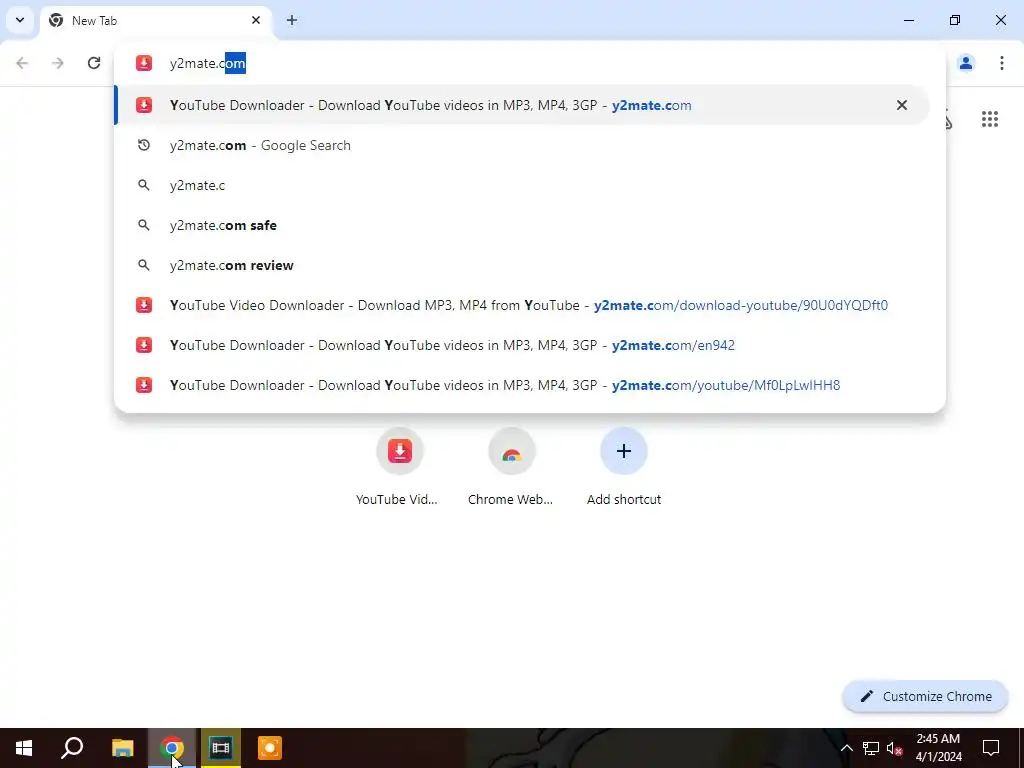Click the Customize Chrome button
Viewport: 1024px width, 768px height.
(x=925, y=696)
